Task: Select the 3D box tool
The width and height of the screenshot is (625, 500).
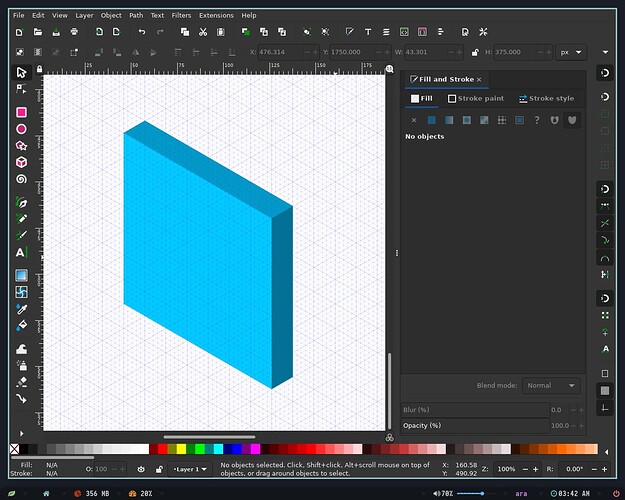Action: (22, 162)
